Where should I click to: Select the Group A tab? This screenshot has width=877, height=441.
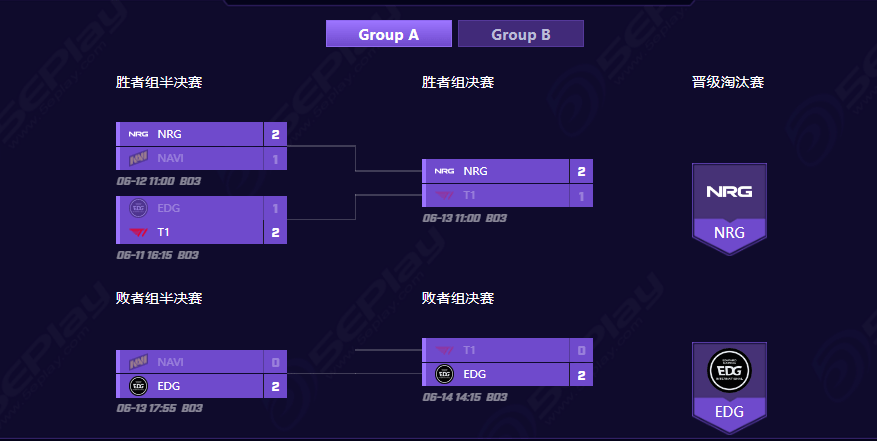[389, 34]
